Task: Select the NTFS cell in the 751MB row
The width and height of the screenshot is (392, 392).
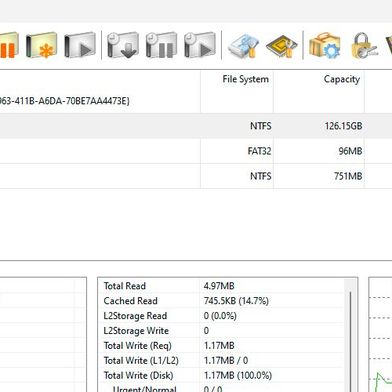Action: [261, 176]
